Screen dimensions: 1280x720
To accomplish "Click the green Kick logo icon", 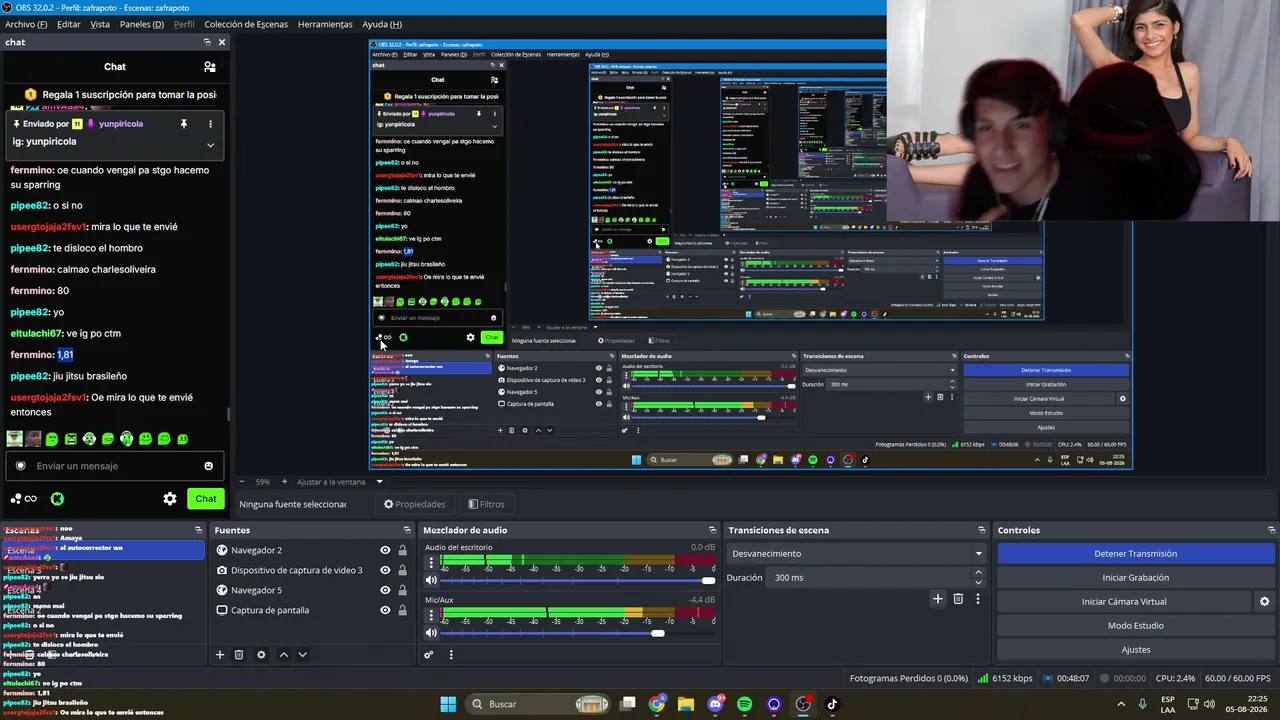I will (x=57, y=498).
